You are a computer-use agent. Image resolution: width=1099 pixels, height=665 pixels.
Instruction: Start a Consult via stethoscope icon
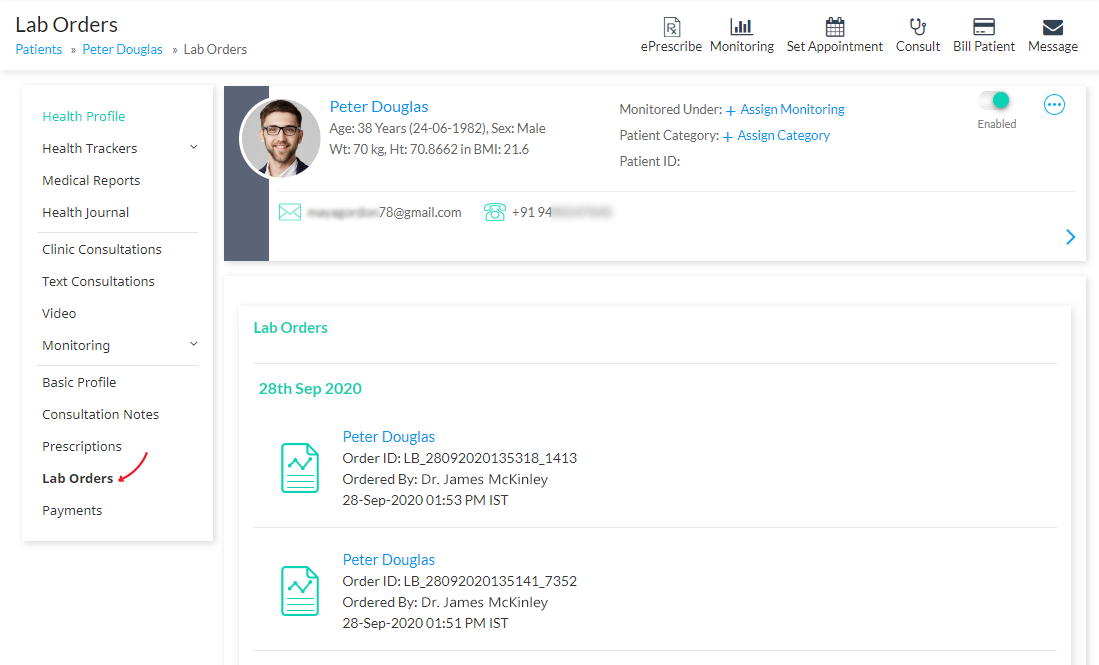coord(917,27)
